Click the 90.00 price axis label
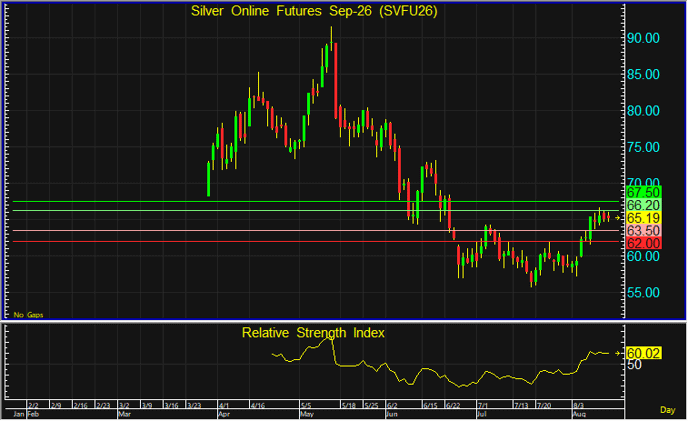Image resolution: width=688 pixels, height=421 pixels. [x=643, y=38]
